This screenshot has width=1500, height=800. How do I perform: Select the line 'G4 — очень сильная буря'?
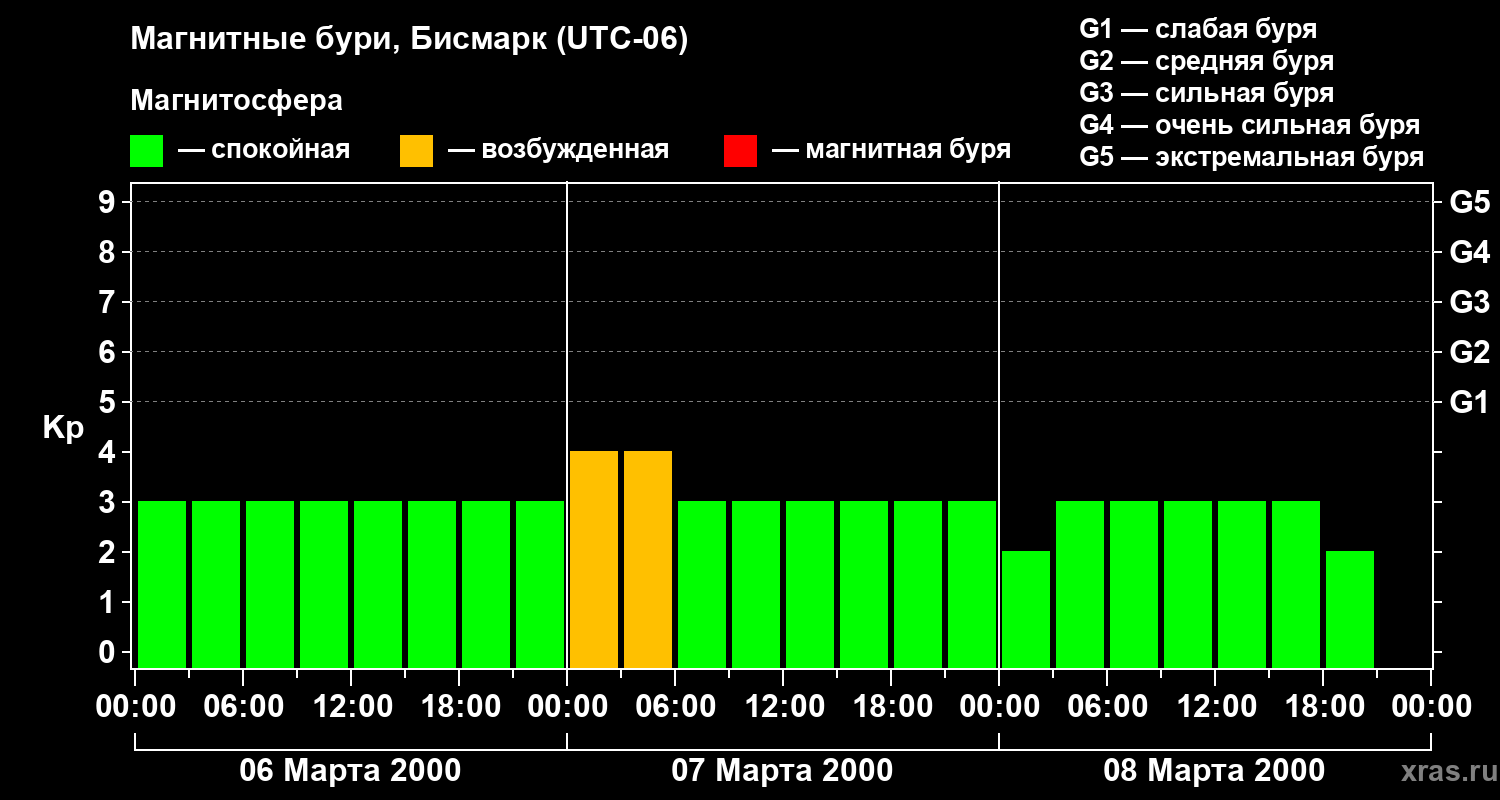tap(1249, 125)
